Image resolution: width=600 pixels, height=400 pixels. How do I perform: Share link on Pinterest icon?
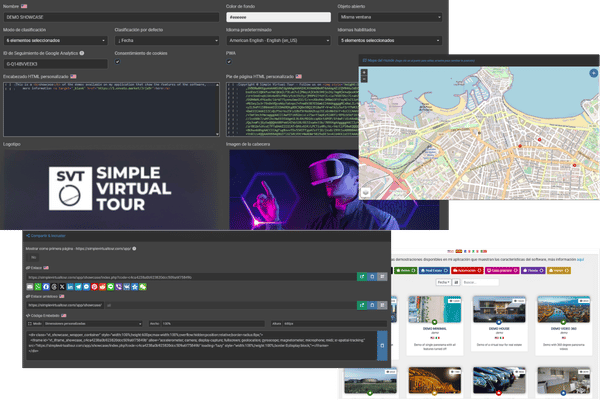pyautogui.click(x=94, y=287)
